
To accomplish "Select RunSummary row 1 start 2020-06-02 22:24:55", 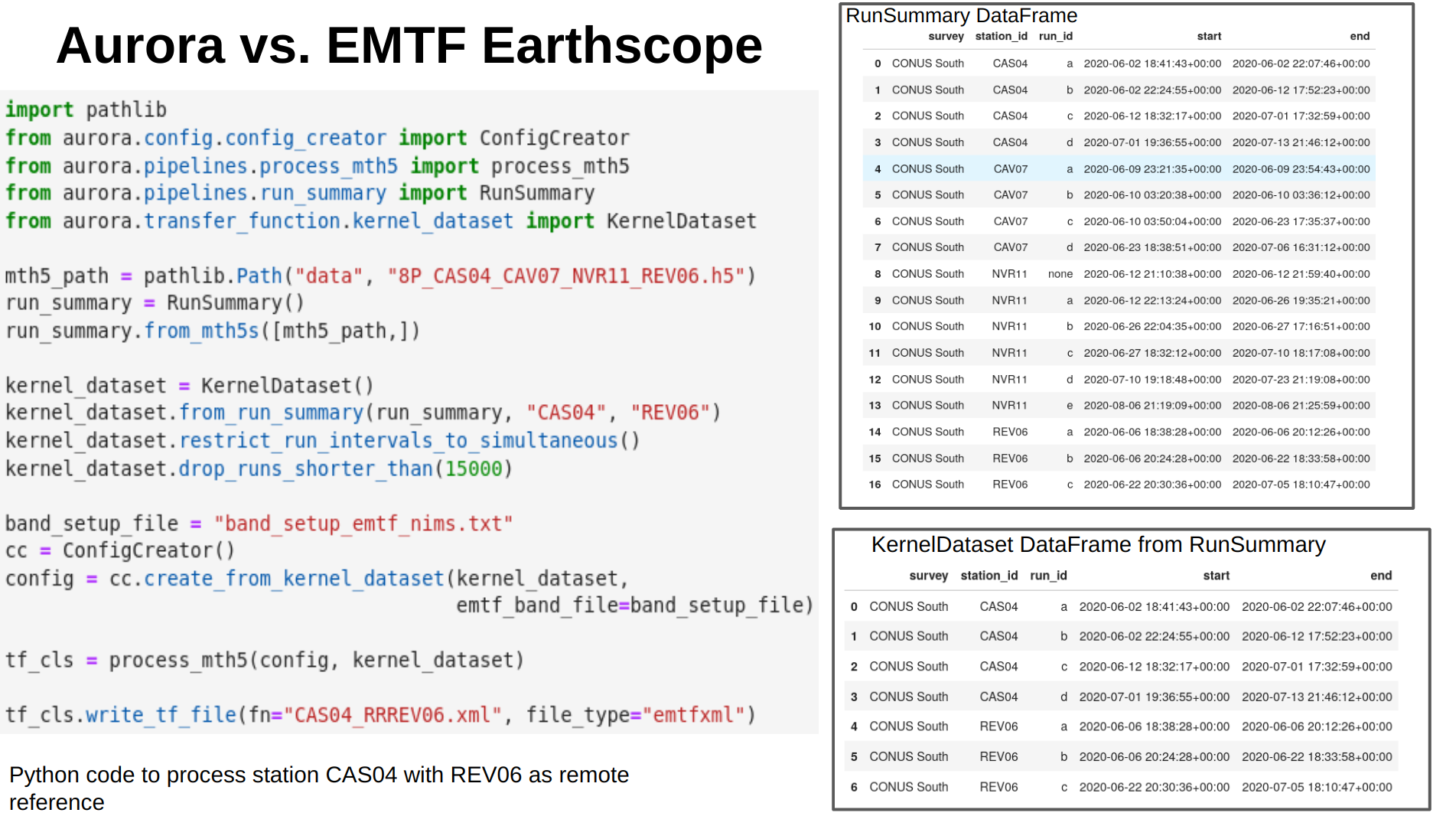I will 1152,90.
